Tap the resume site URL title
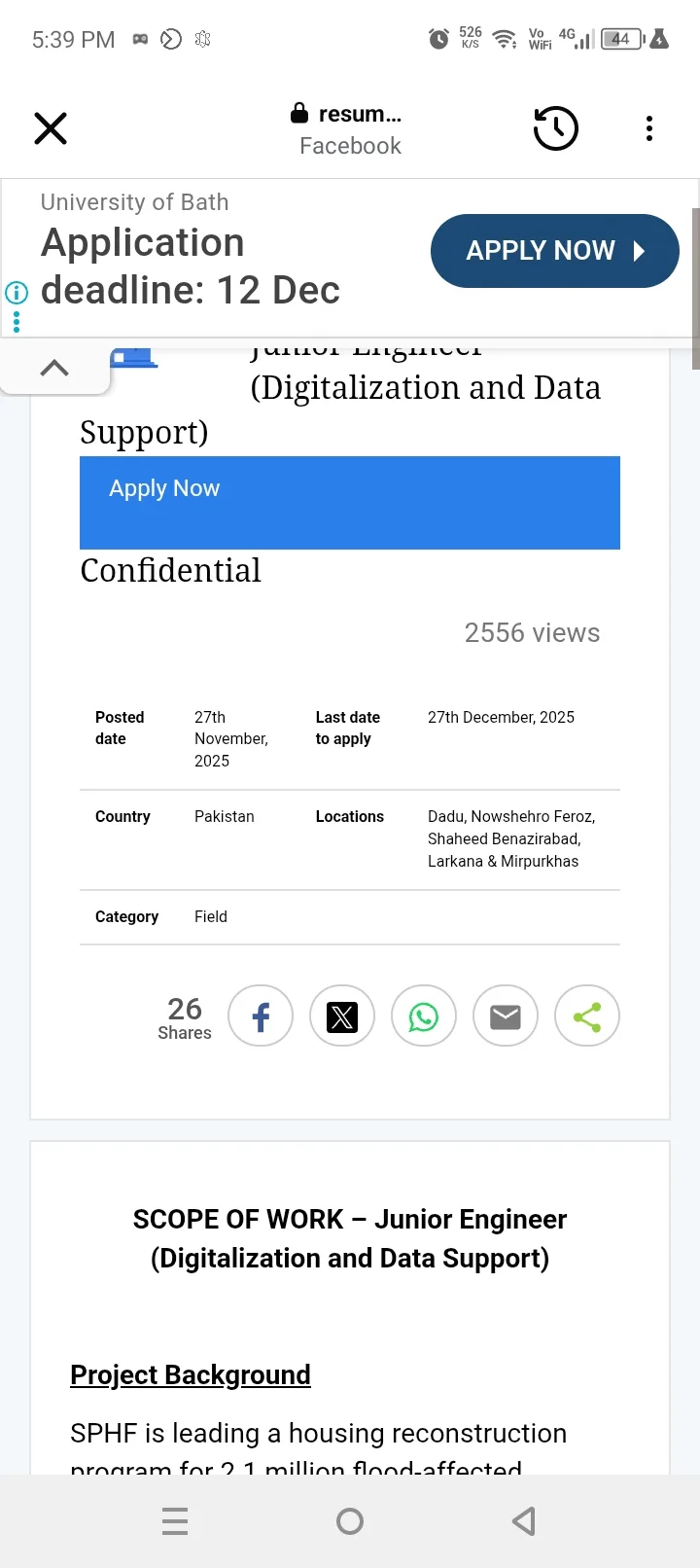 [x=350, y=115]
